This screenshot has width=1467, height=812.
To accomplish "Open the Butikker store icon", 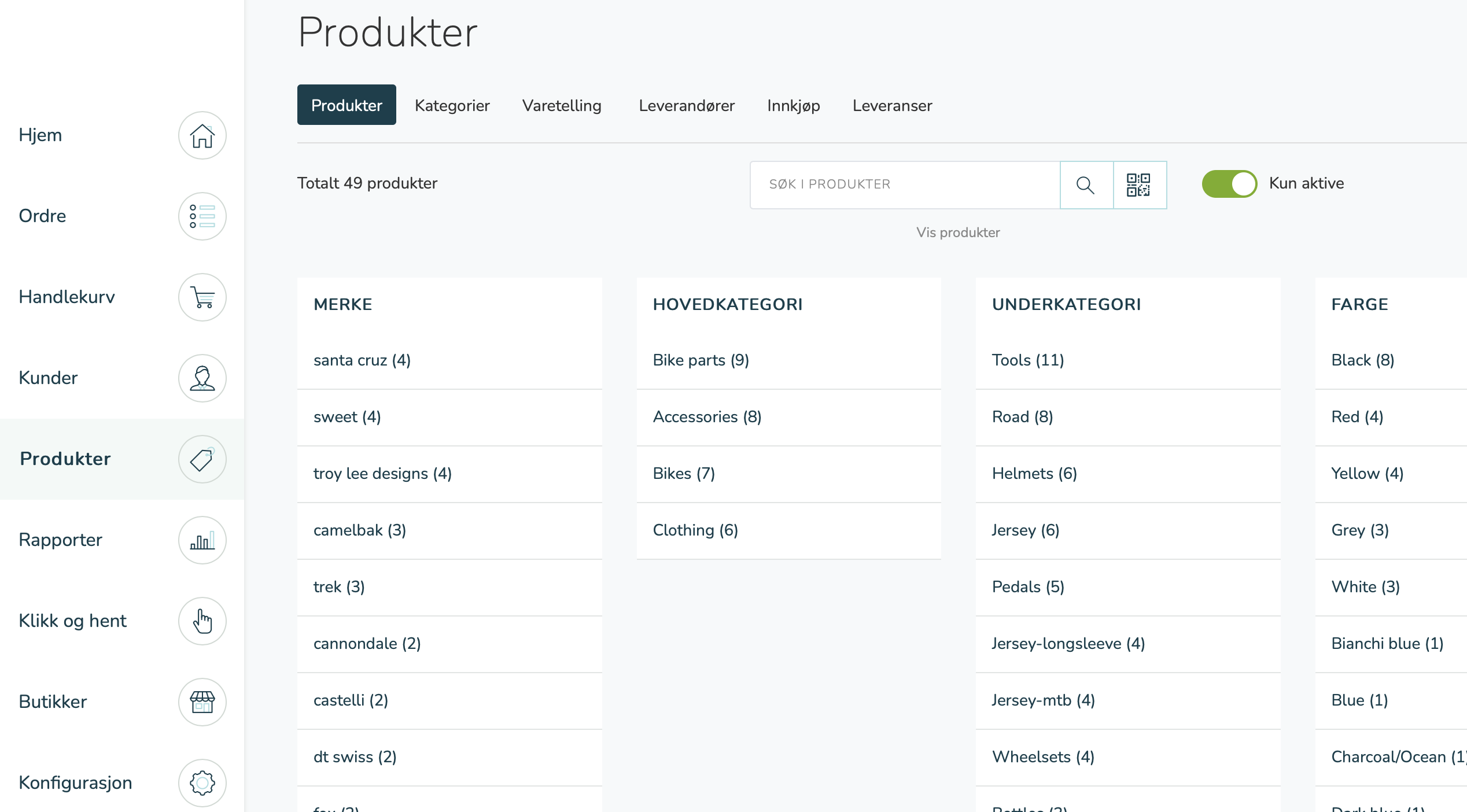I will [x=202, y=702].
